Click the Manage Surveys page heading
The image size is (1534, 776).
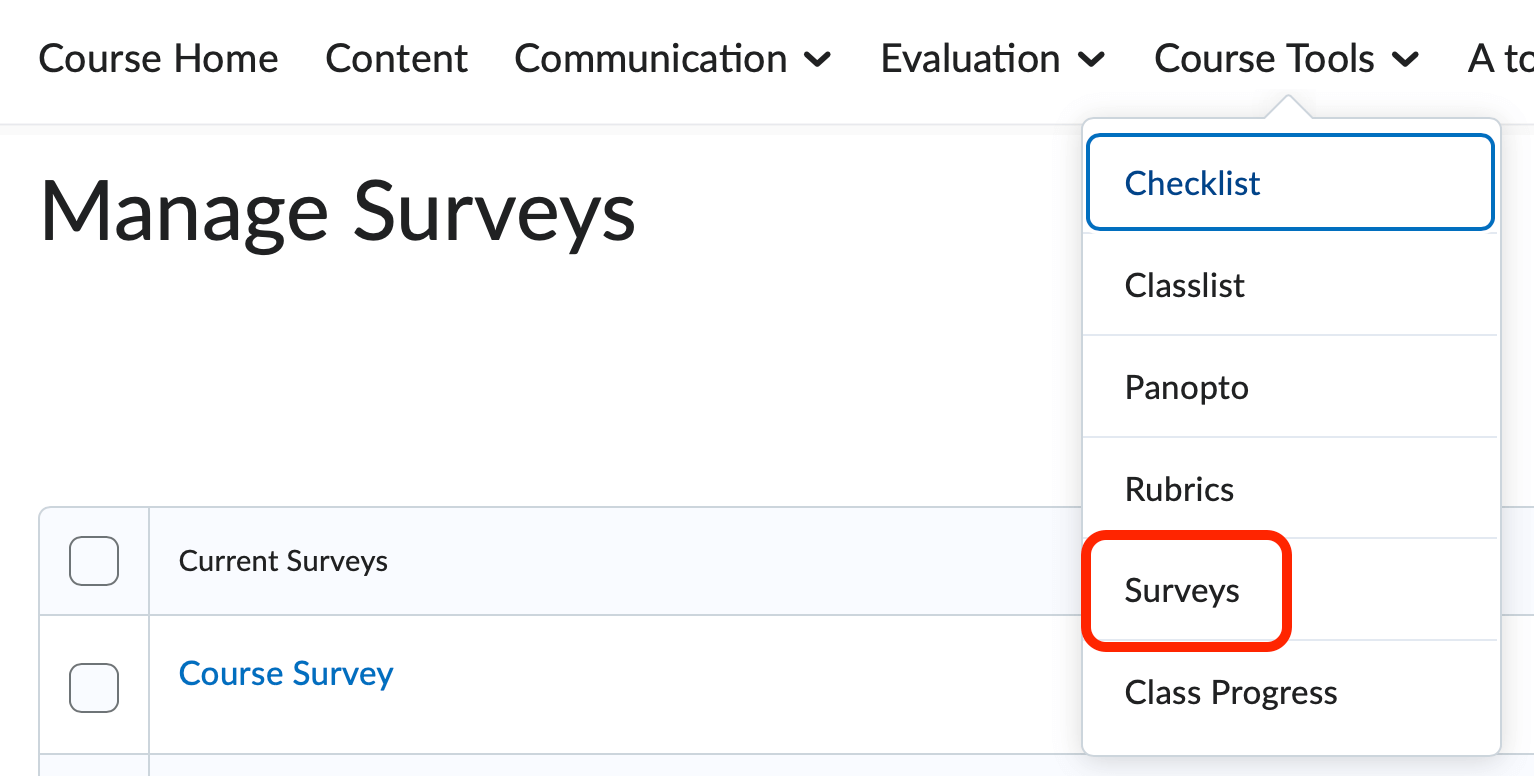coord(337,211)
